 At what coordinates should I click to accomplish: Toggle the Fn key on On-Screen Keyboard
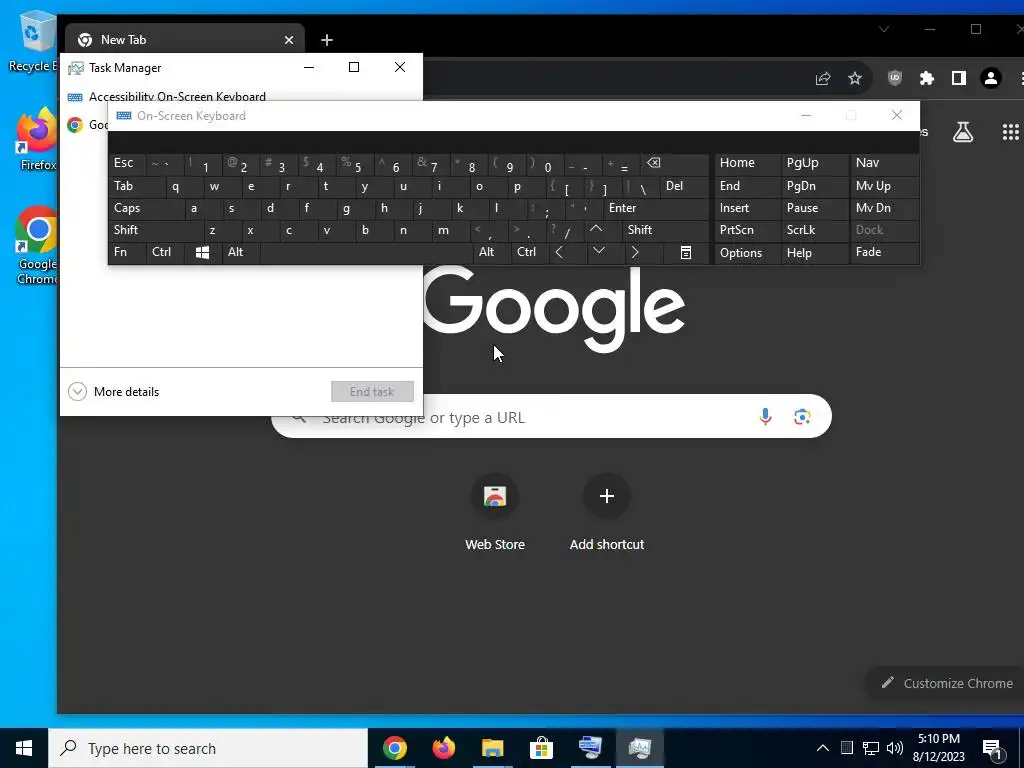pyautogui.click(x=127, y=253)
